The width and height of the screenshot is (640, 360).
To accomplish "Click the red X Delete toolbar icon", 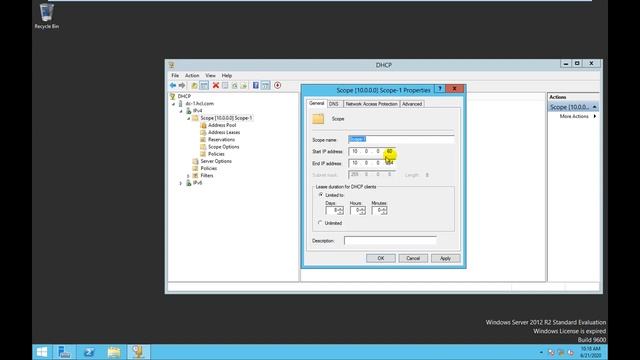I will pyautogui.click(x=216, y=85).
